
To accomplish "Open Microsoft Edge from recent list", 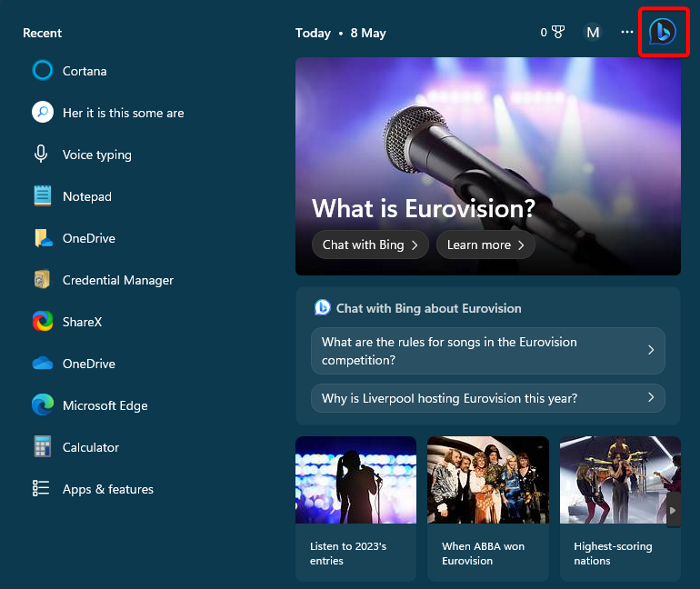I will [x=90, y=405].
